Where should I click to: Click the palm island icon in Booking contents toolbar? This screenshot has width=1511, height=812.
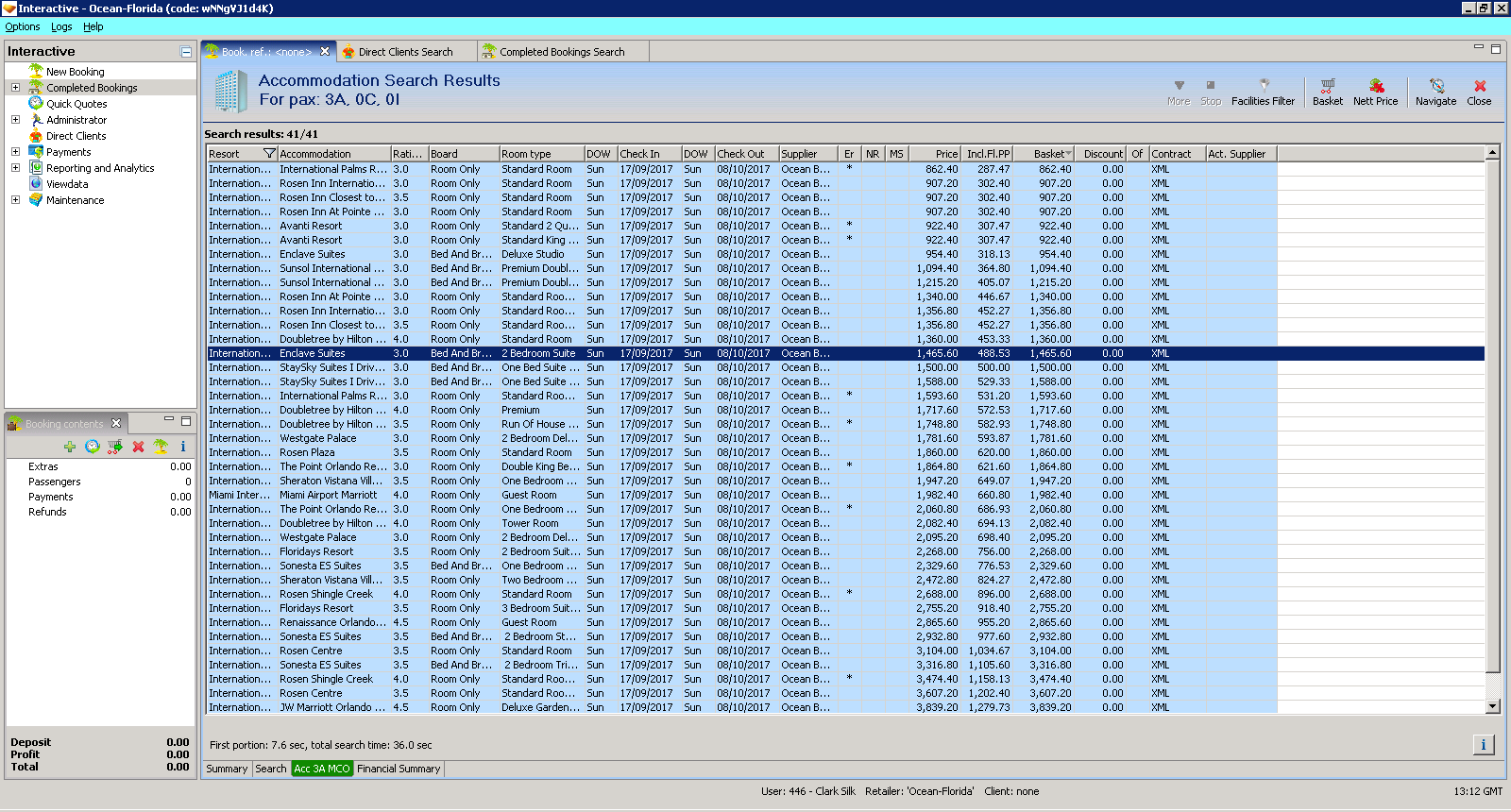tap(161, 447)
